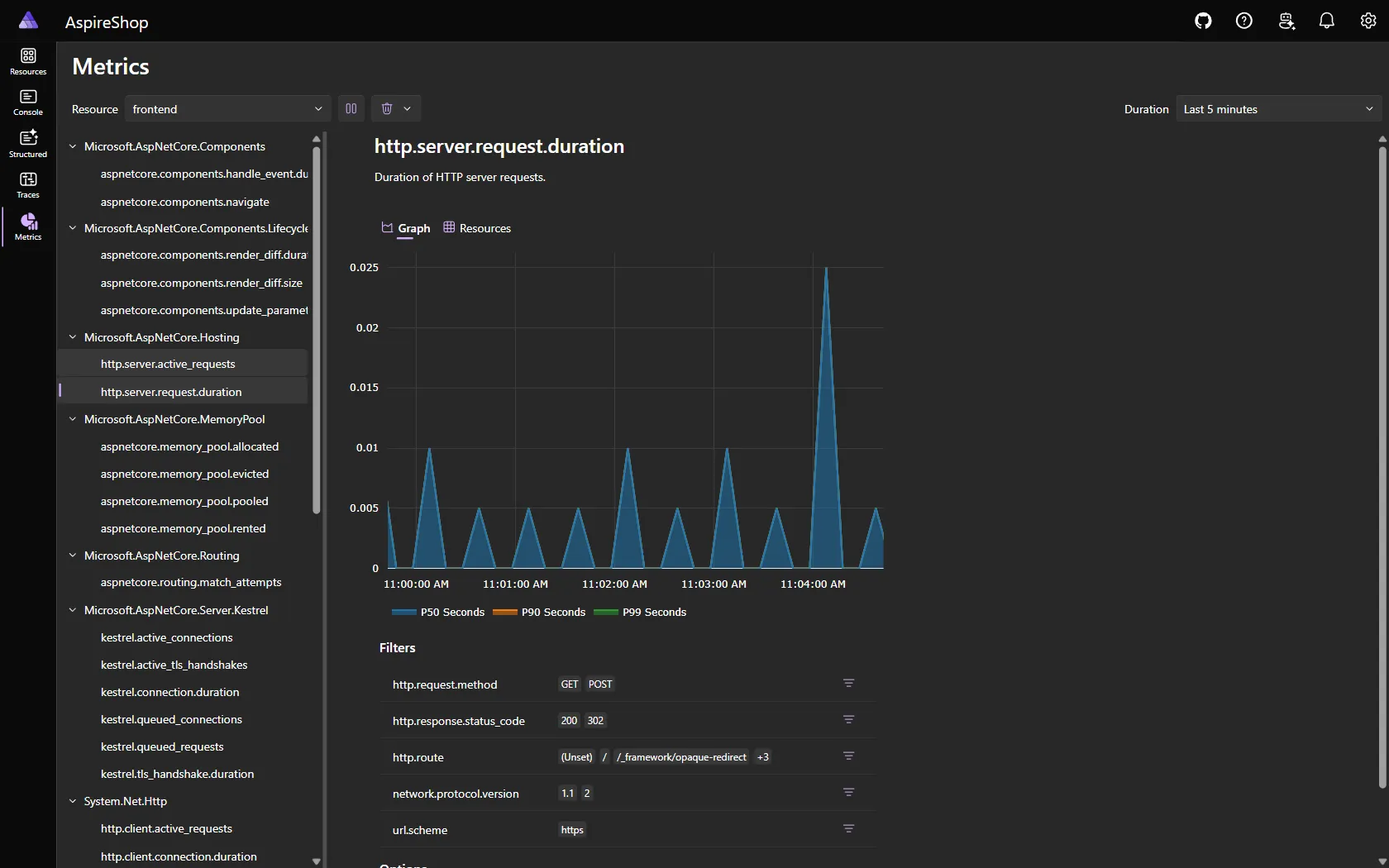This screenshot has height=868, width=1389.
Task: Collapse the Microsoft.AspNetCore.Hosting group
Action: pyautogui.click(x=73, y=337)
